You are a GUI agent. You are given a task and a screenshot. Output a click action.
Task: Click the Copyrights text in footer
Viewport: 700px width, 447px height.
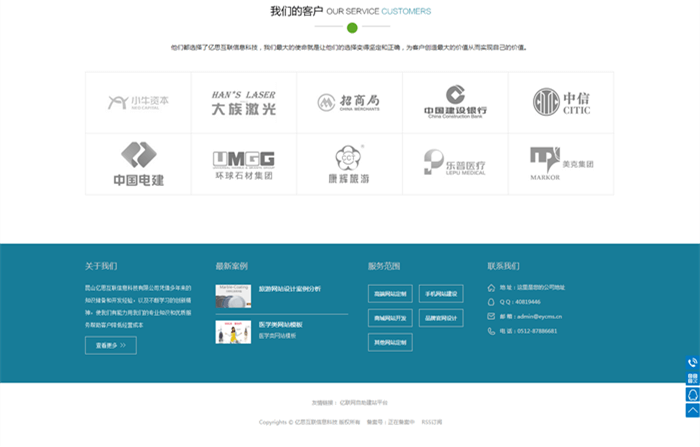309,422
